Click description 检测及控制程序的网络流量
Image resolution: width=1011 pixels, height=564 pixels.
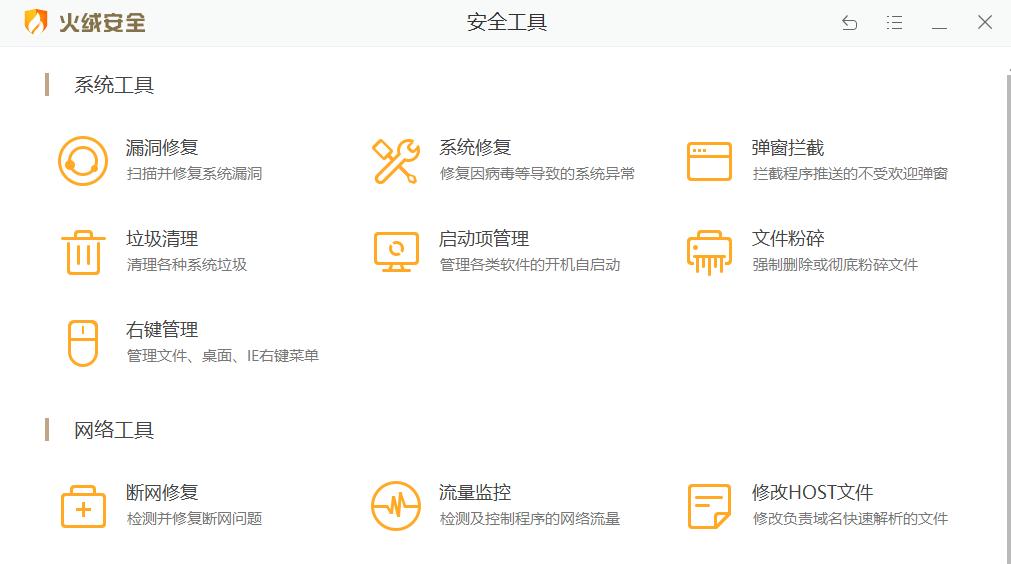(530, 519)
